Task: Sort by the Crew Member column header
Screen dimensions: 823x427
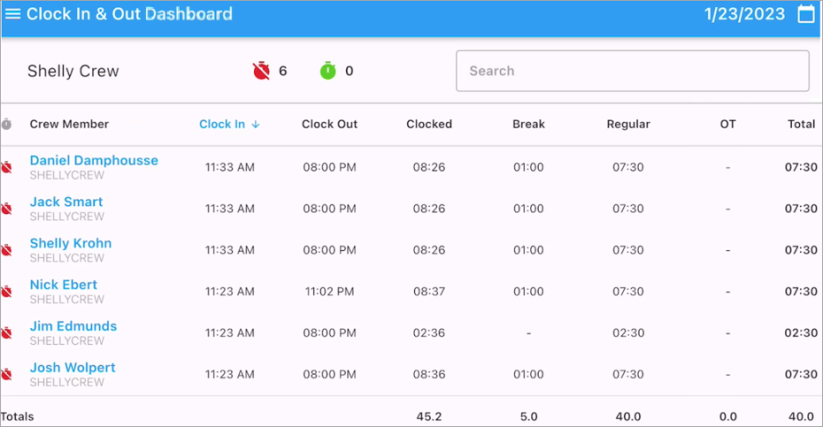Action: 69,124
